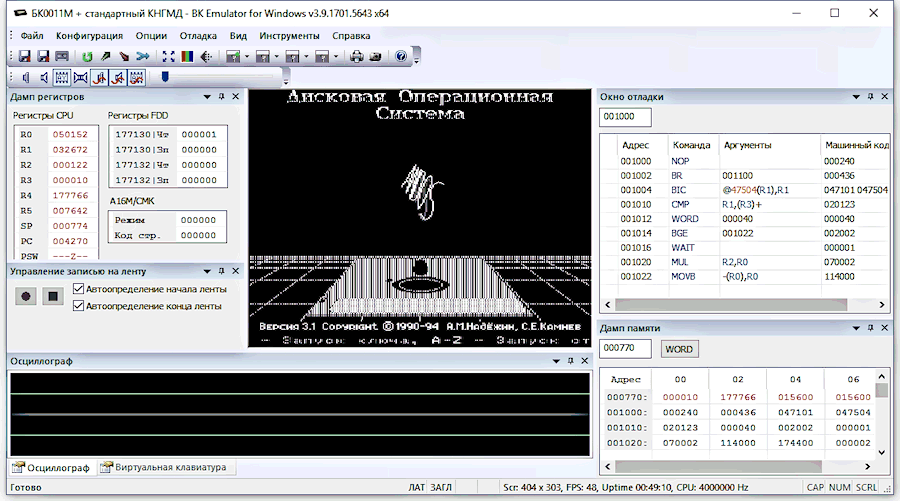
Task: Toggle Автоопределение конца ленты checkbox
Action: tap(79, 306)
